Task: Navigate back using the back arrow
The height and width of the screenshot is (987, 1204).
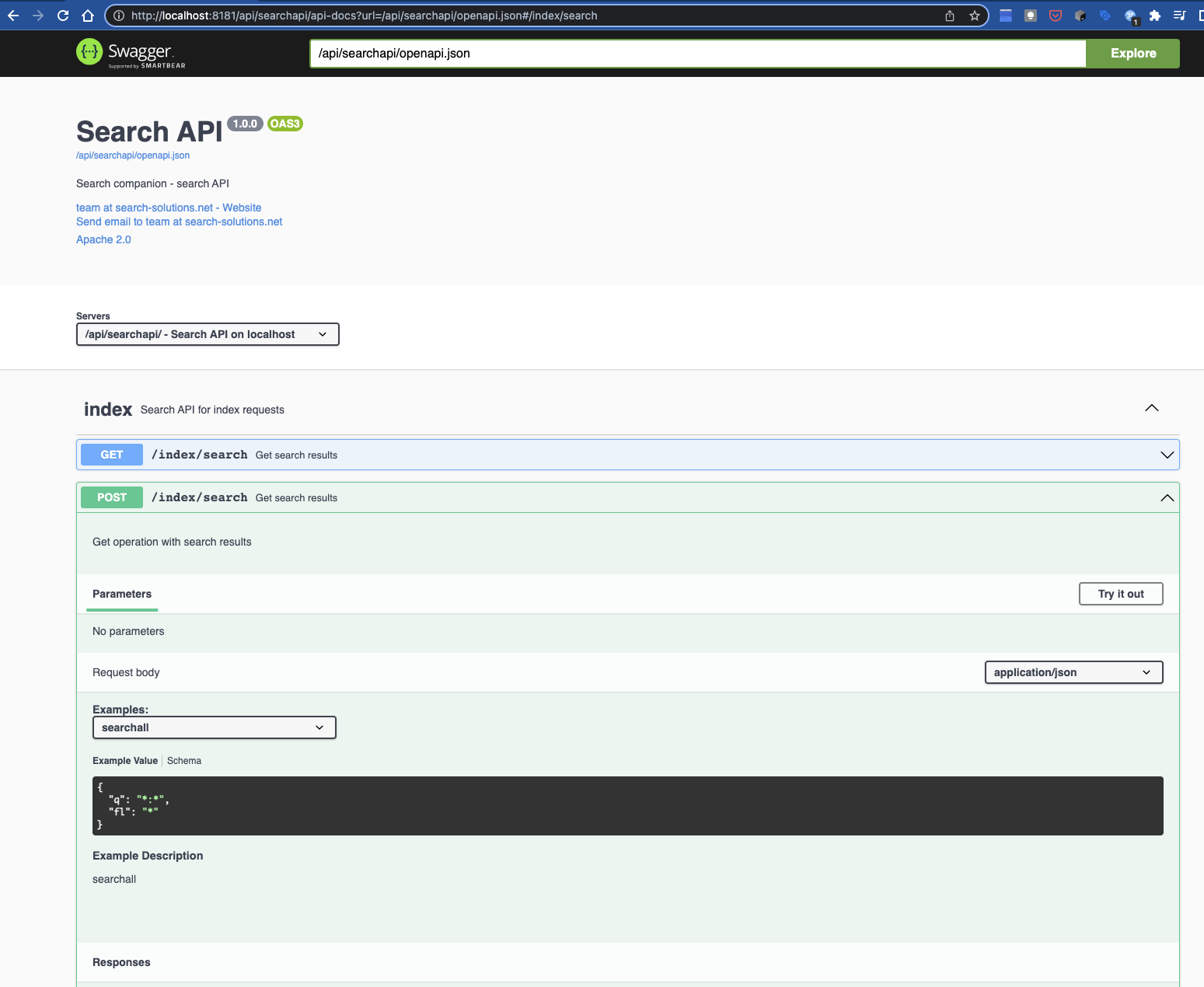Action: click(x=12, y=15)
